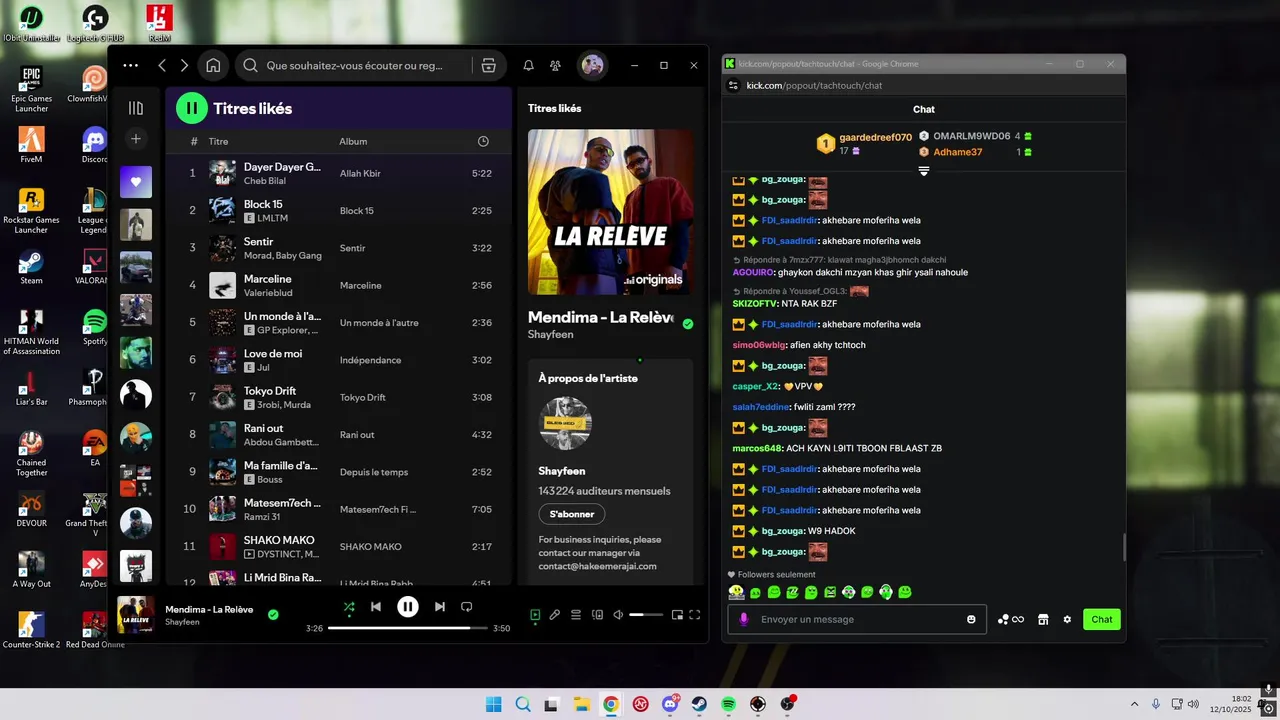Click the Spotify search input field
Screen dimensions: 1280x720
point(354,65)
